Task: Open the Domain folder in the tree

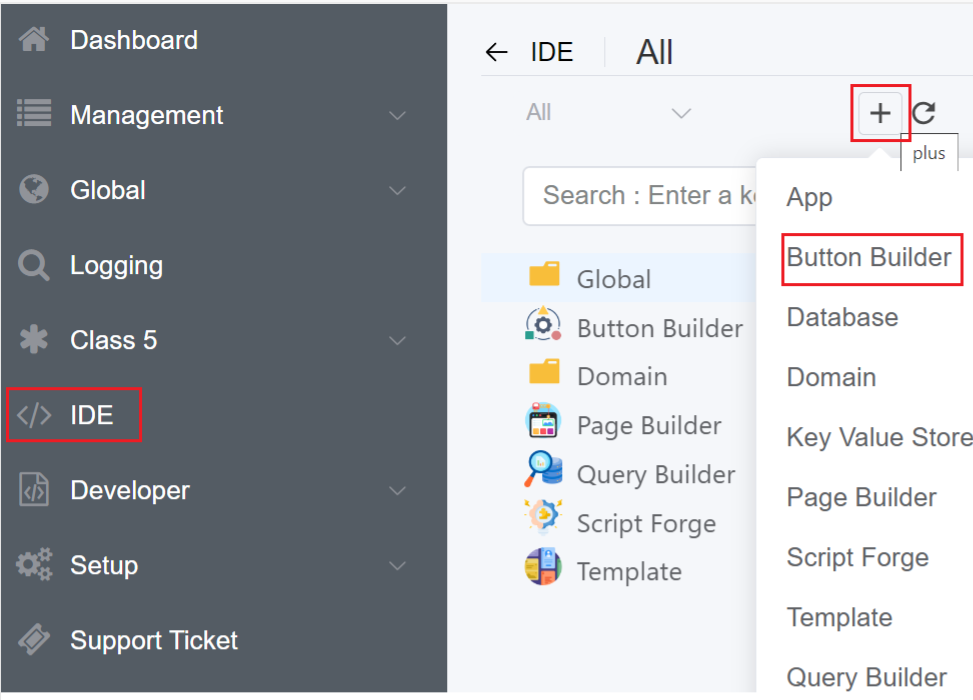Action: [621, 376]
